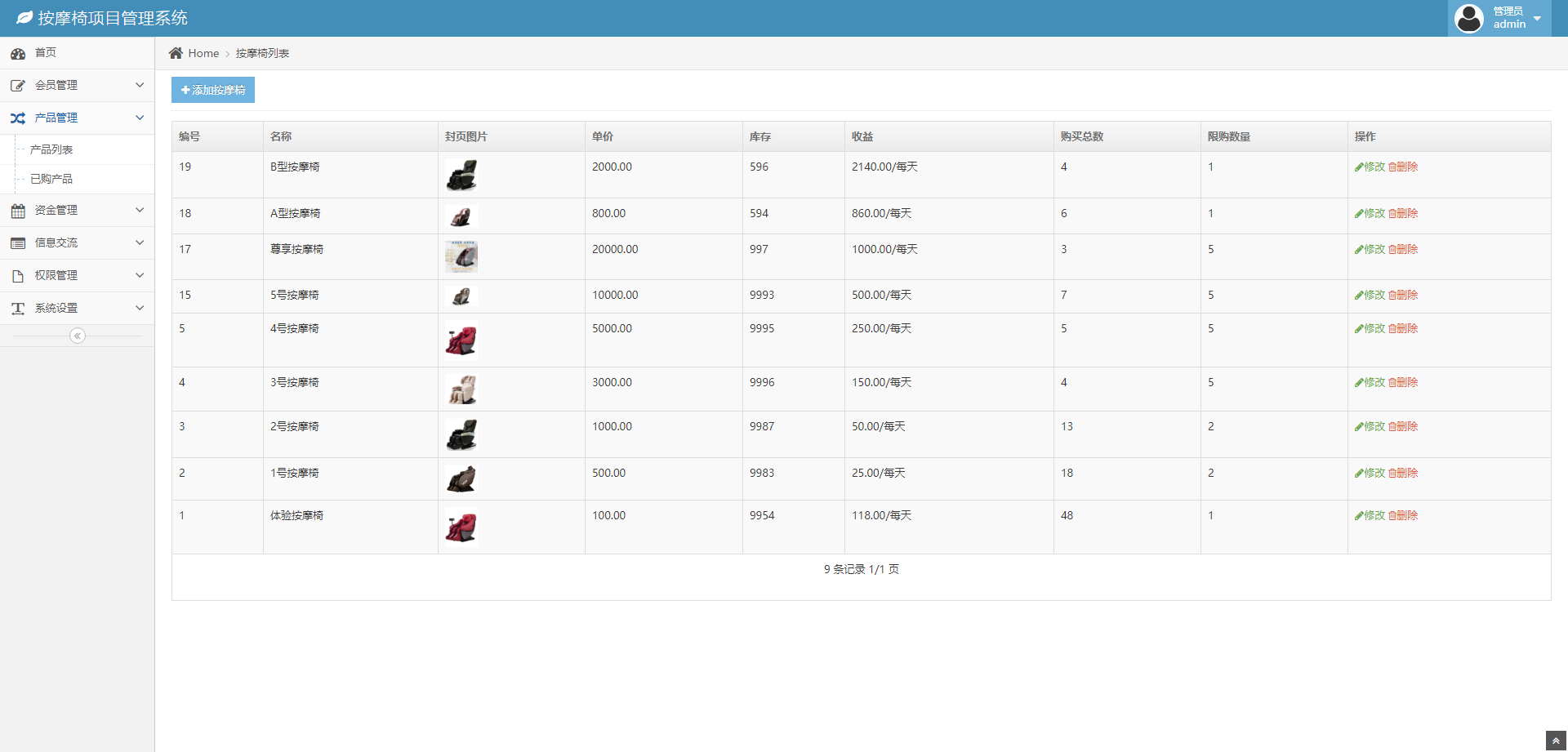Image resolution: width=1568 pixels, height=752 pixels.
Task: Click the product management shuffle icon
Action: [18, 118]
